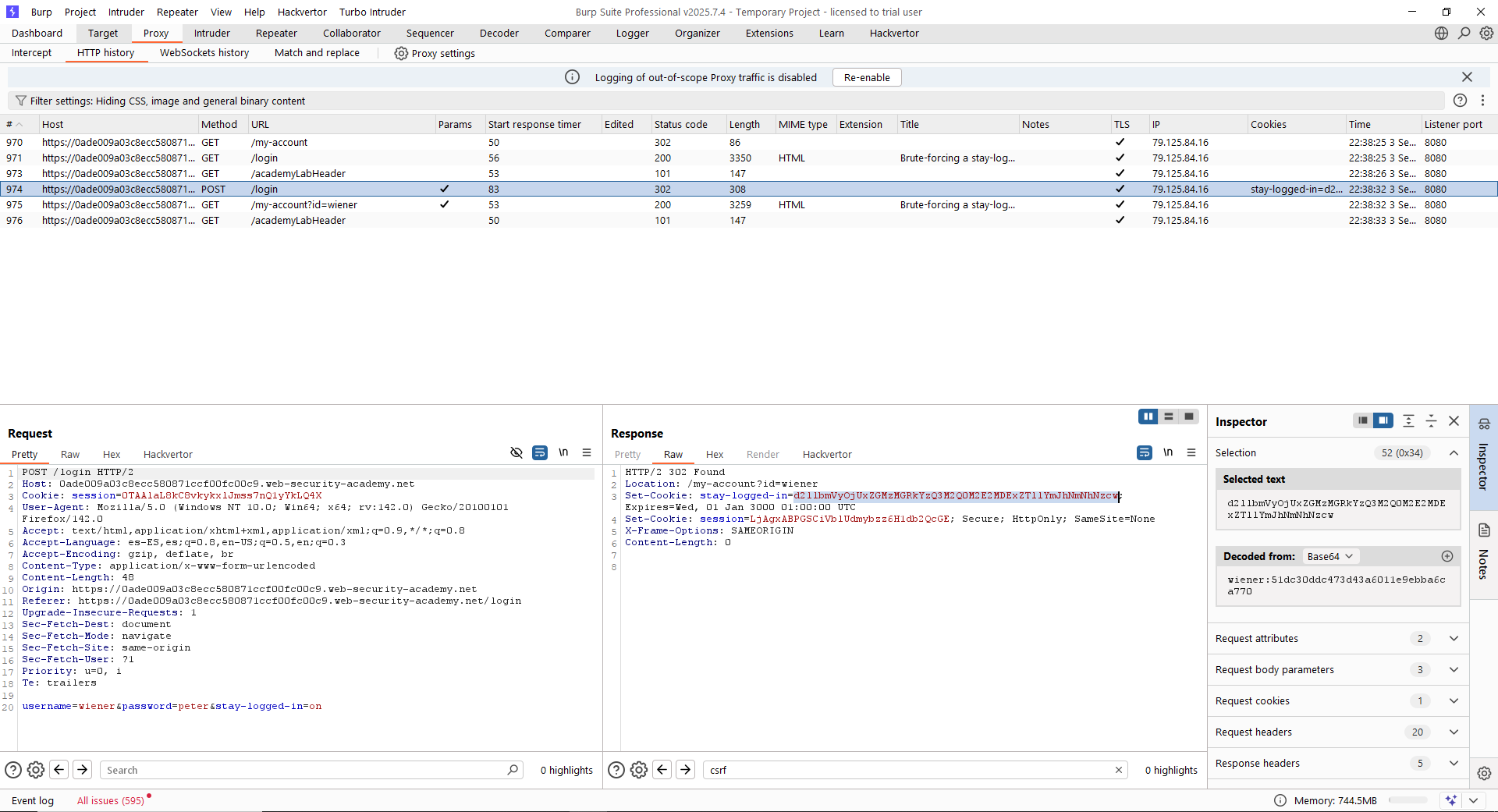Expand Request body parameters section
This screenshot has width=1498, height=812.
coord(1454,669)
